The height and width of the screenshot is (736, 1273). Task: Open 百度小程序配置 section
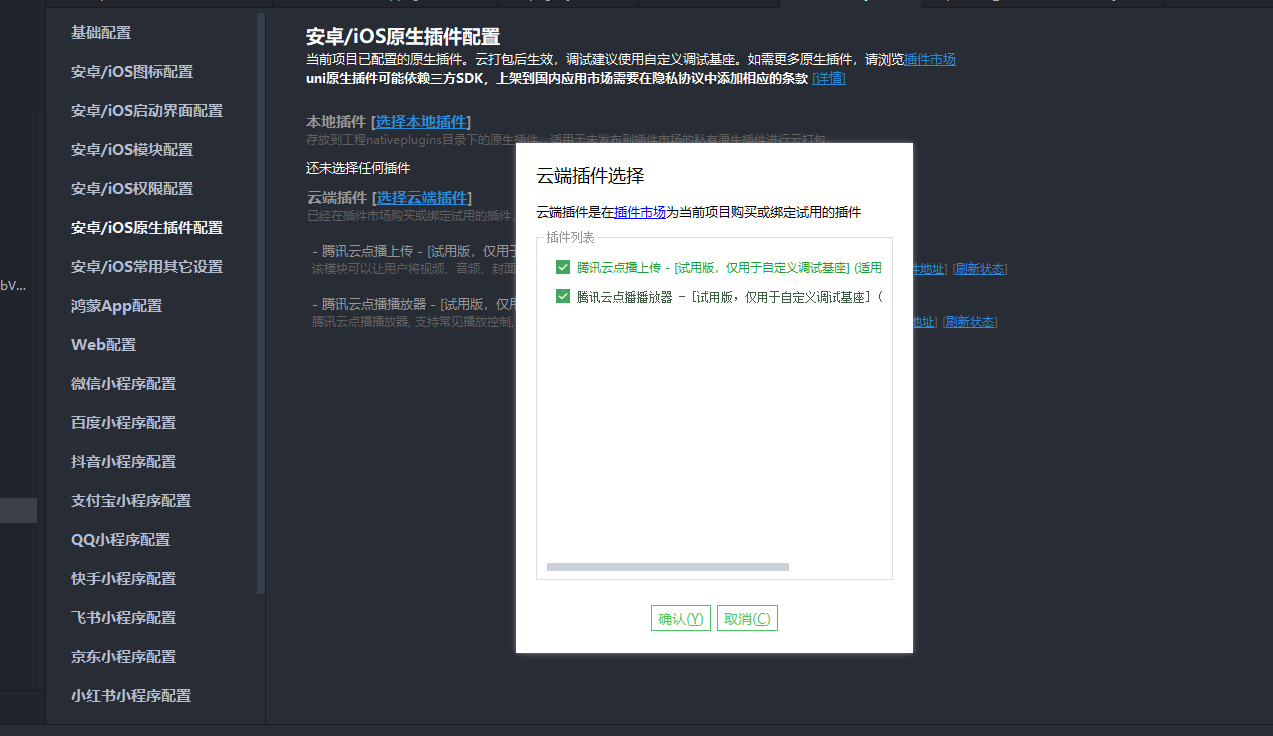coord(123,423)
